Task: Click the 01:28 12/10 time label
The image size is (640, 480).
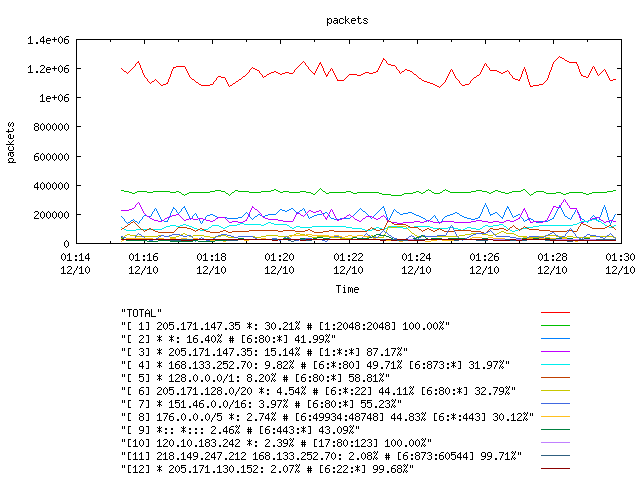Action: click(x=552, y=264)
